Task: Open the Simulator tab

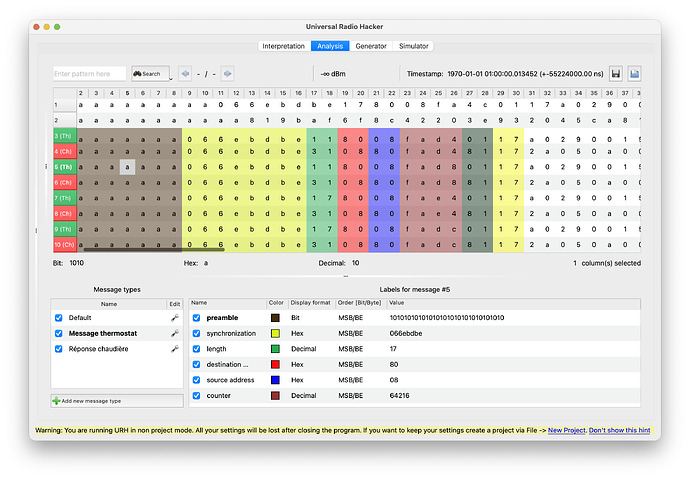Action: pyautogui.click(x=414, y=46)
